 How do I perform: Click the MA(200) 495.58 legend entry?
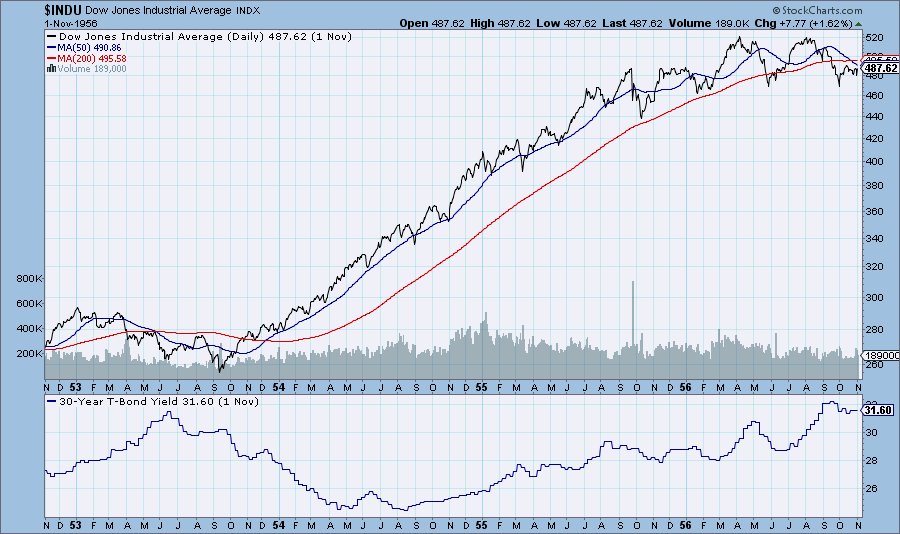92,59
